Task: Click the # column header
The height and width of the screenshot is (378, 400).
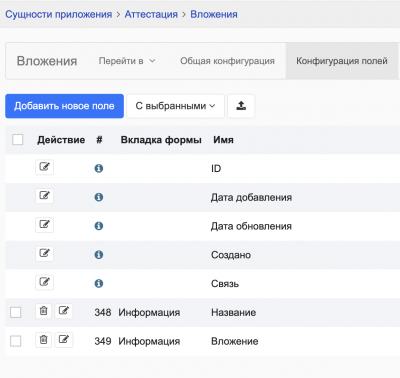Action: (x=99, y=140)
